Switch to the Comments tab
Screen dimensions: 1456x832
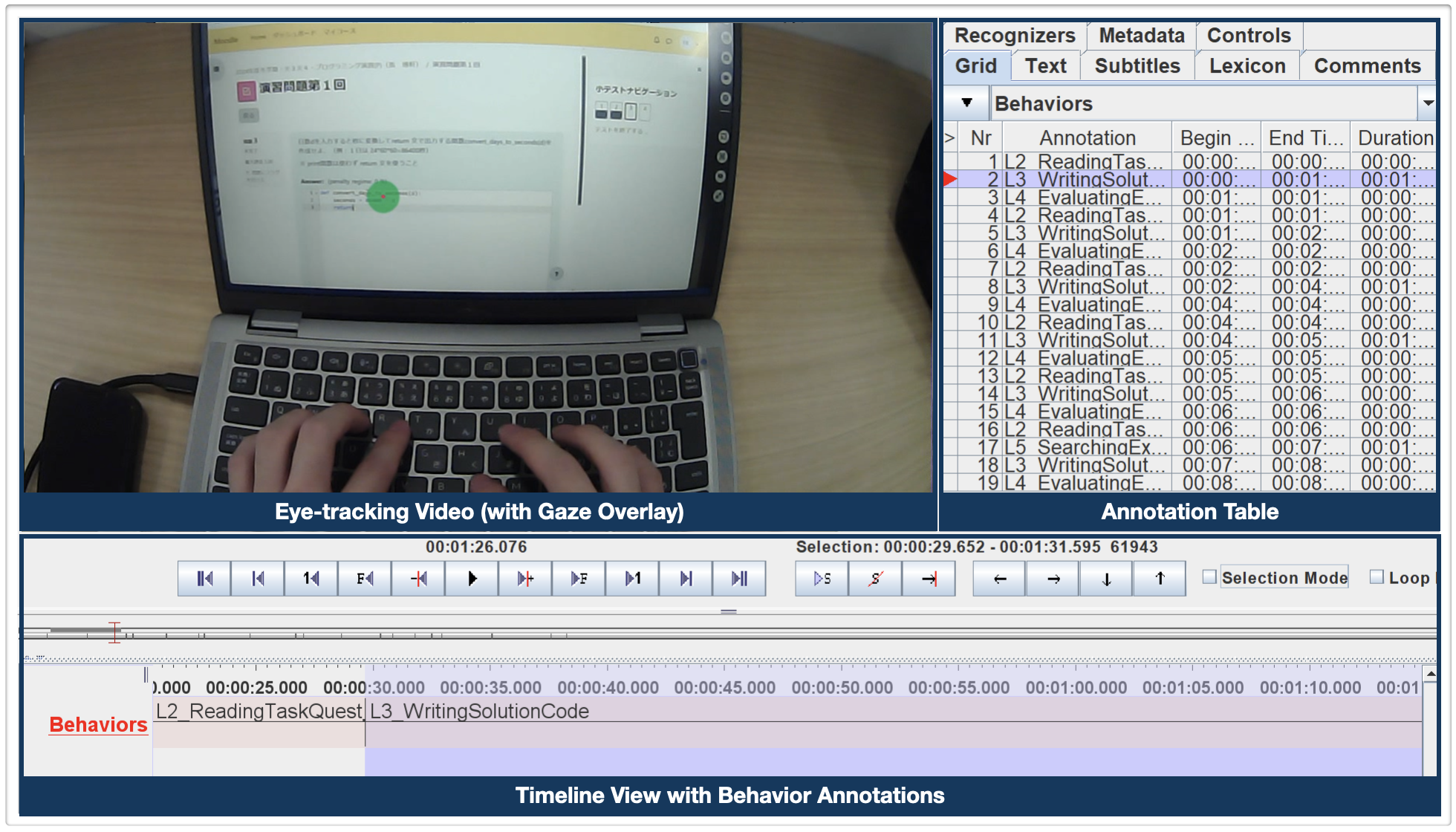(1368, 66)
